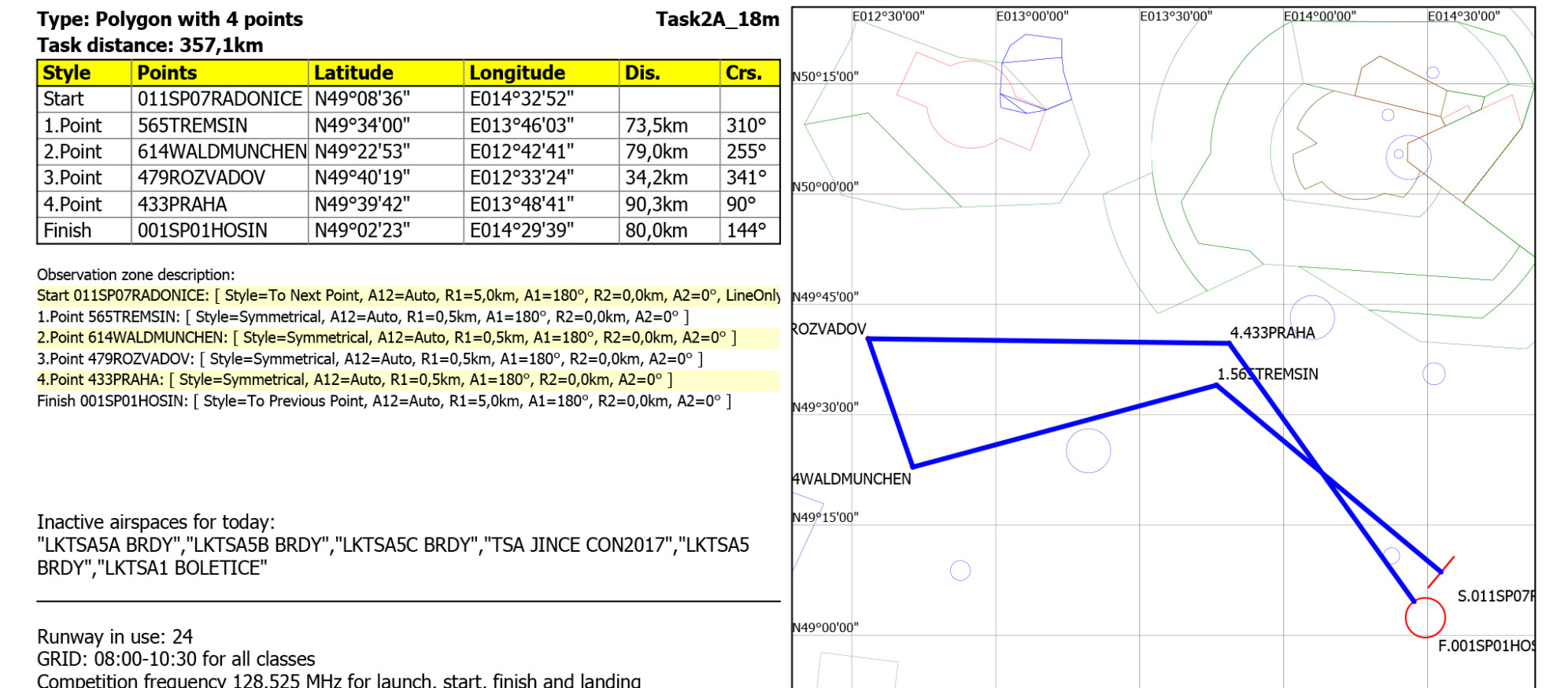Click the N49°30'00" latitude grid label
This screenshot has height=688, width=1568.
pos(825,407)
